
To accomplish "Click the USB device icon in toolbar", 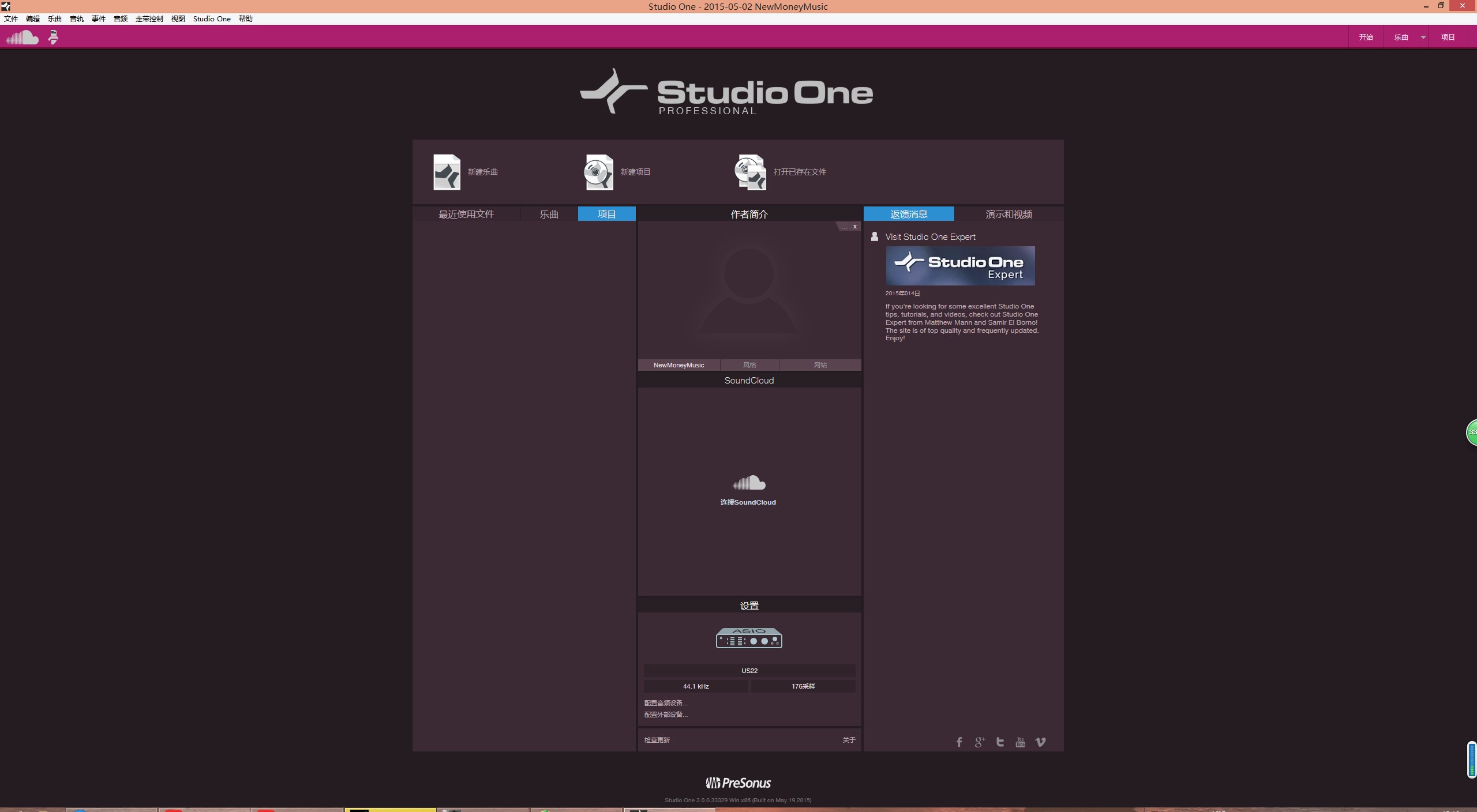I will pyautogui.click(x=53, y=37).
